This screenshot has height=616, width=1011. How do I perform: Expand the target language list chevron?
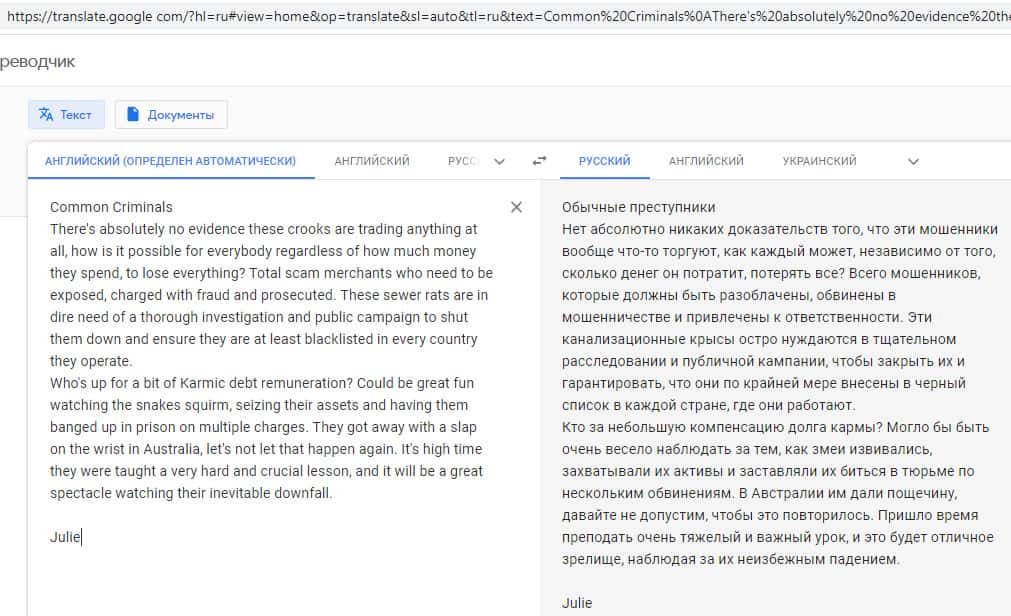tap(912, 161)
